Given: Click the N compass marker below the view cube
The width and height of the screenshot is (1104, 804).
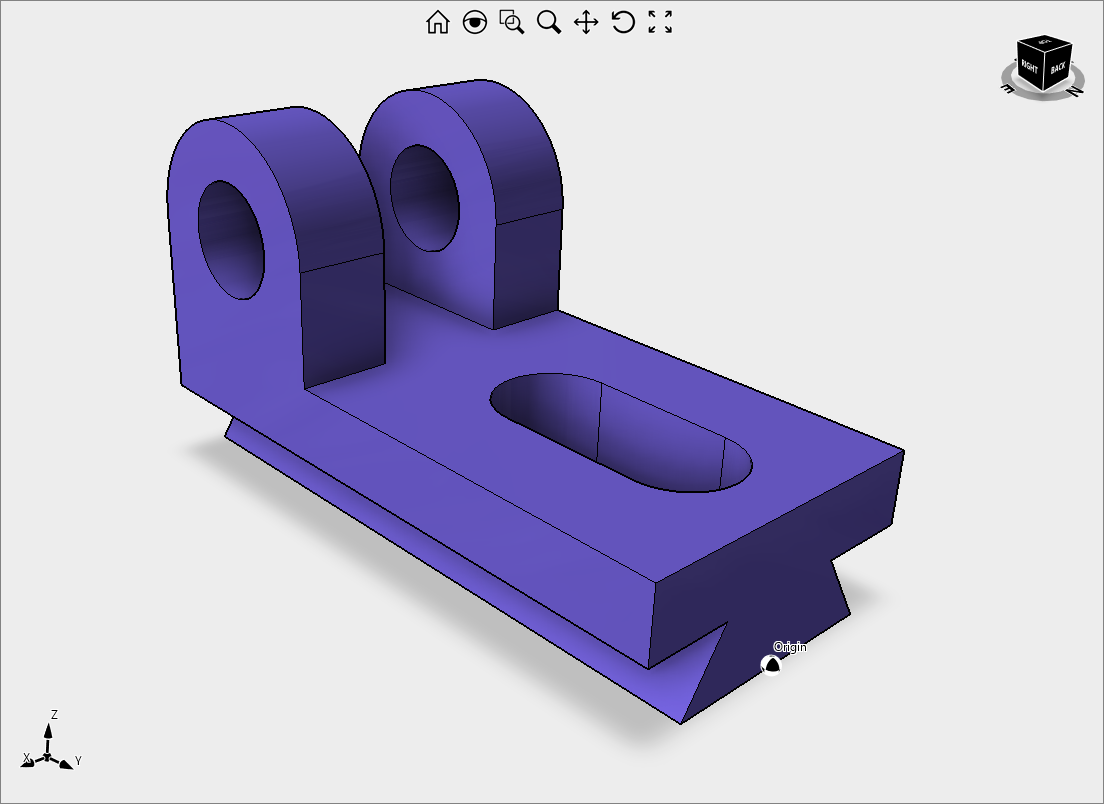Looking at the screenshot, I should 1072,91.
